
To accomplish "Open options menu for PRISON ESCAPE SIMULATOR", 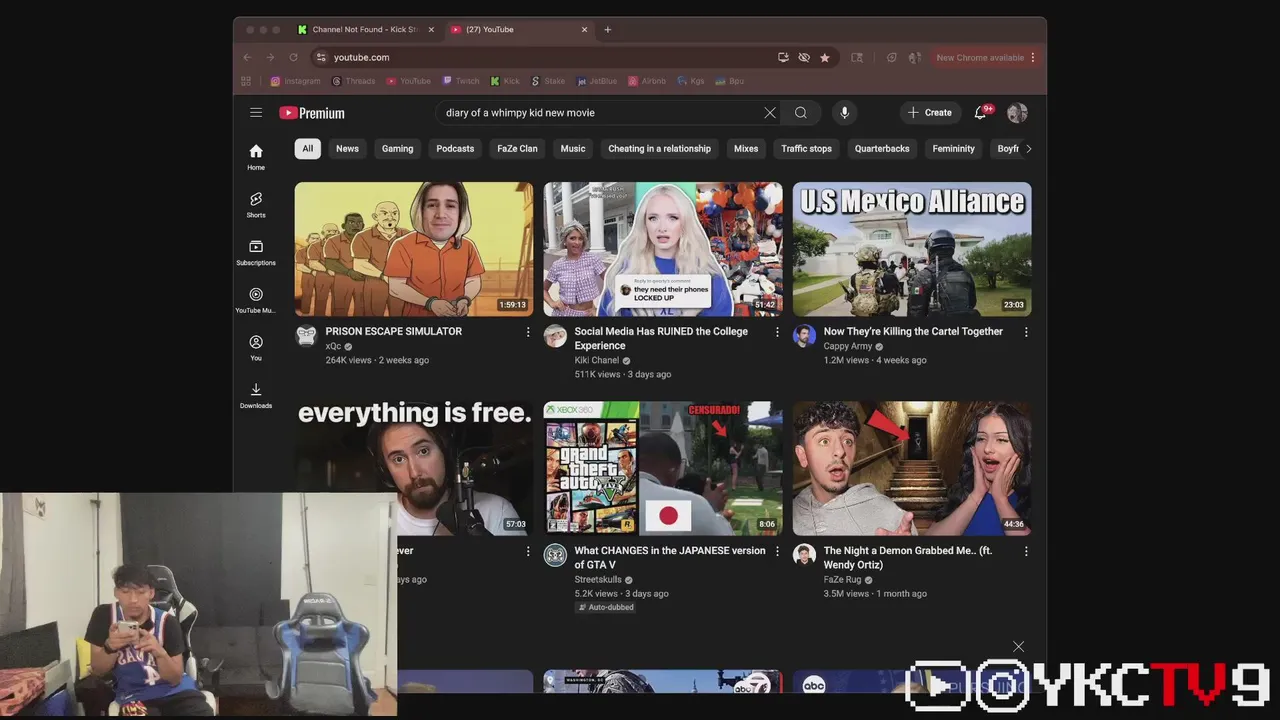I will point(528,332).
